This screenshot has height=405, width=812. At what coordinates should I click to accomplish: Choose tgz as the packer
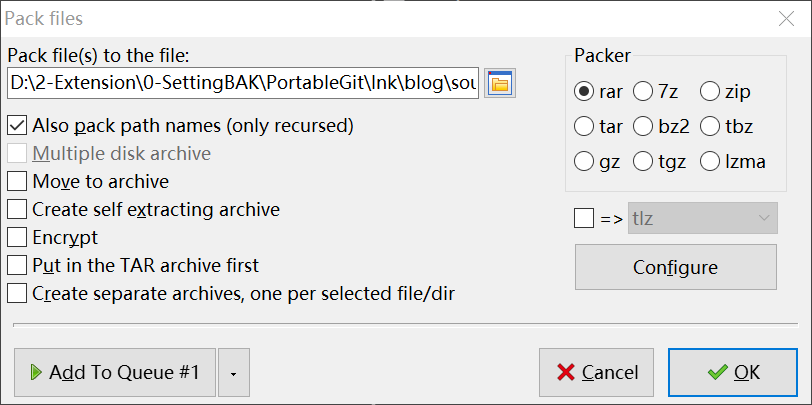(643, 160)
